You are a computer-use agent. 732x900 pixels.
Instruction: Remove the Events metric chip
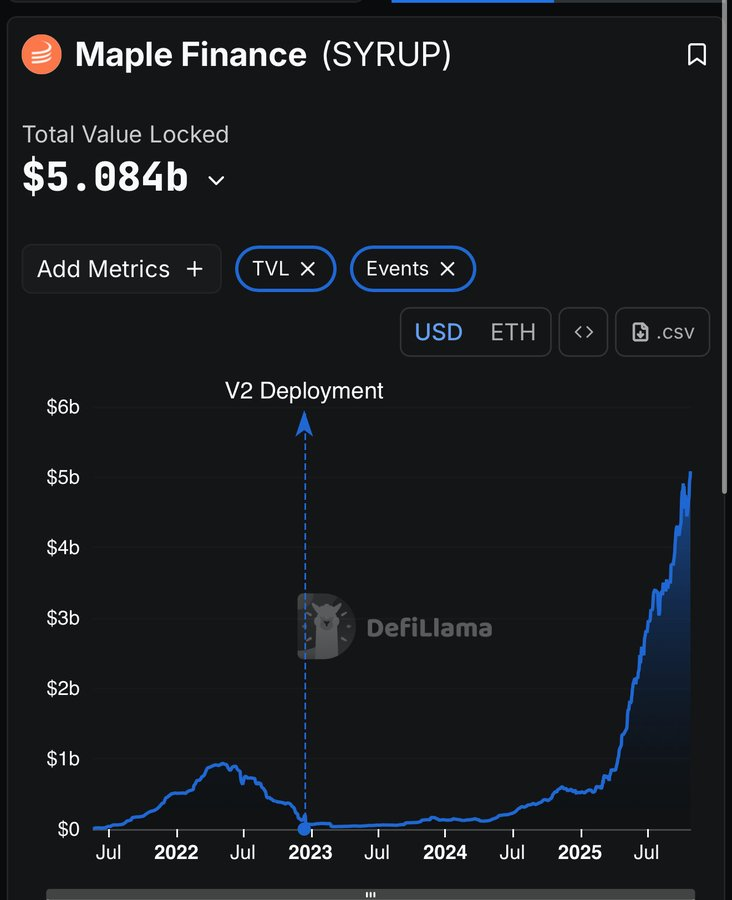[447, 269]
